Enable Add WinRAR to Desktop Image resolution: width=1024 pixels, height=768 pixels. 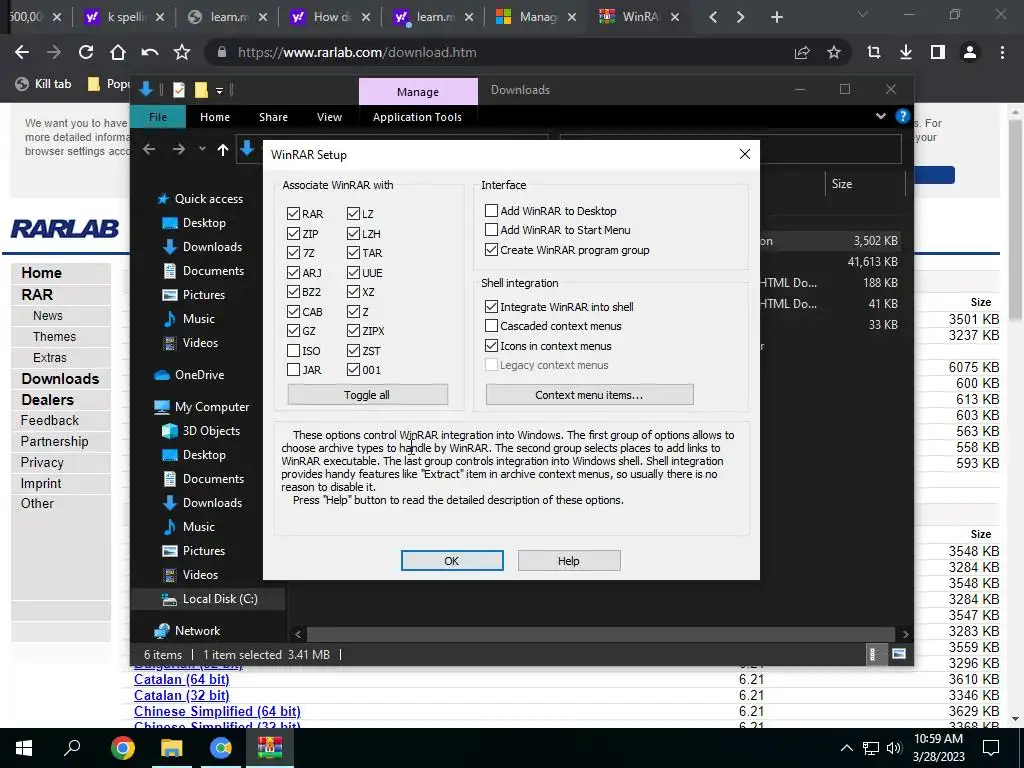491,210
